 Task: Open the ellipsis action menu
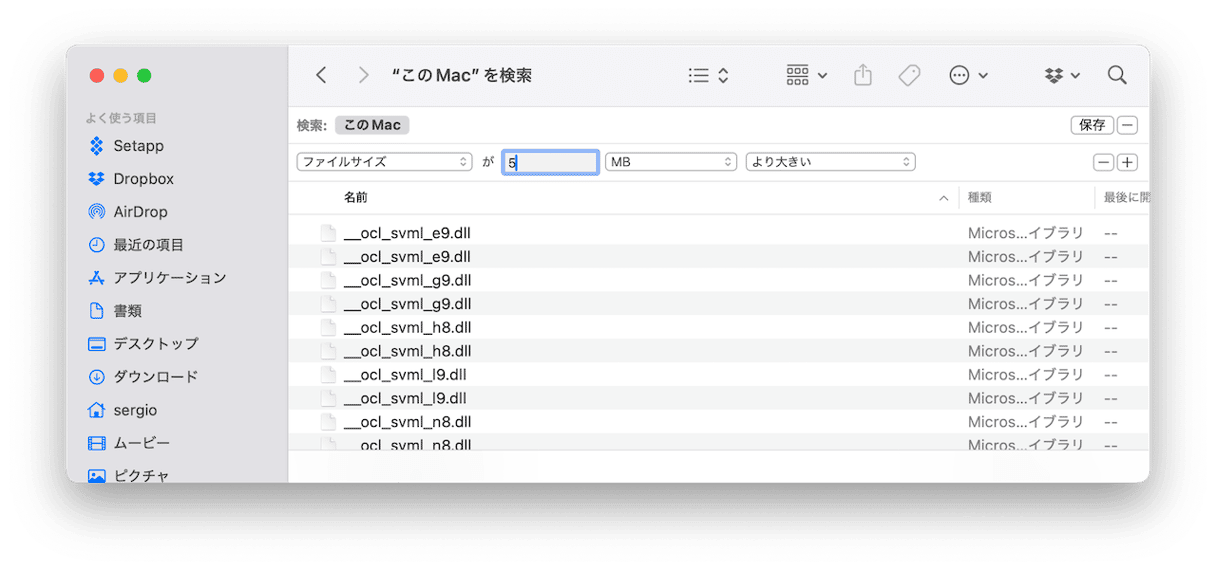pos(968,75)
